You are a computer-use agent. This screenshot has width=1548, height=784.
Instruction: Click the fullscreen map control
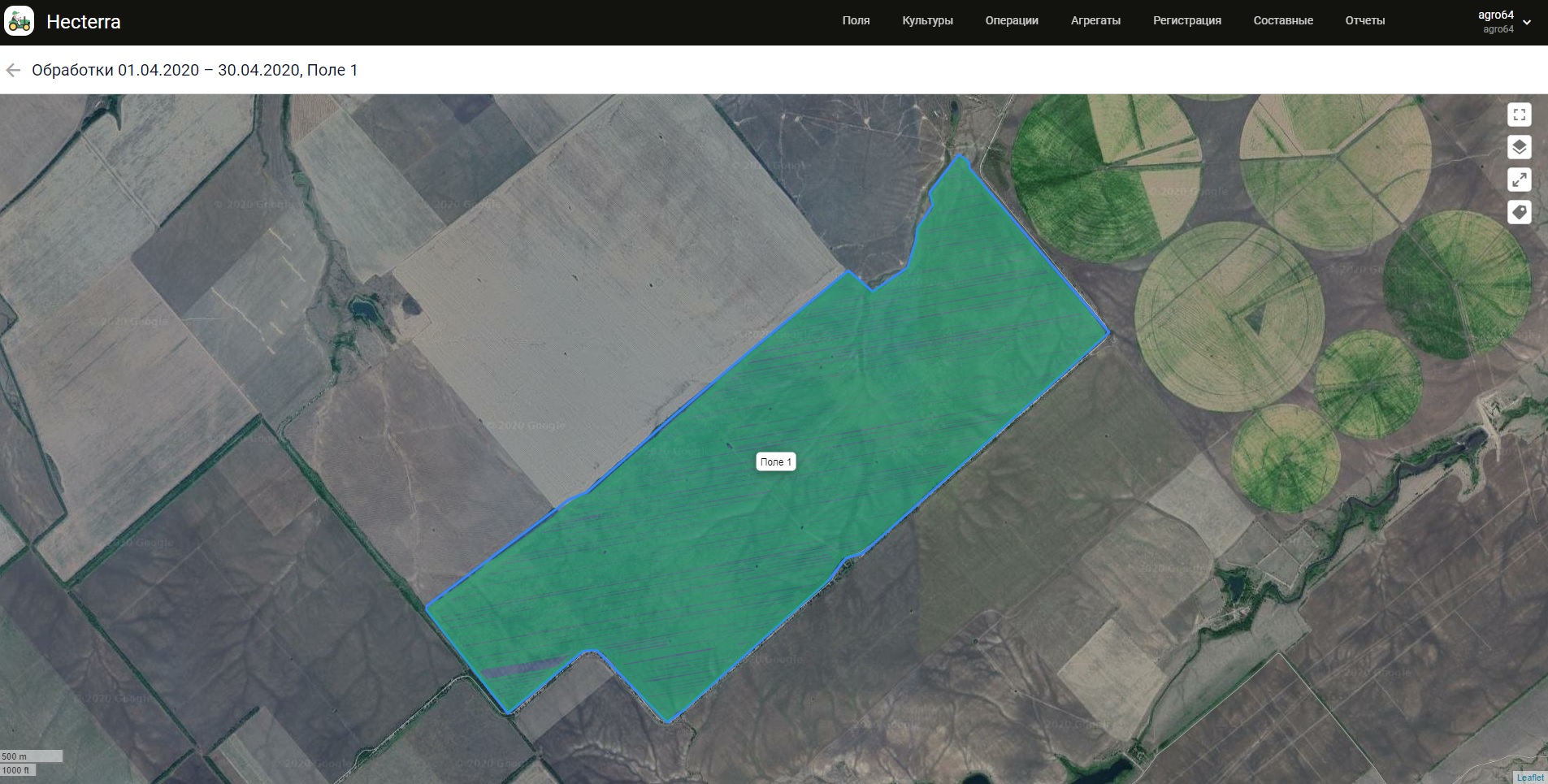tap(1519, 115)
